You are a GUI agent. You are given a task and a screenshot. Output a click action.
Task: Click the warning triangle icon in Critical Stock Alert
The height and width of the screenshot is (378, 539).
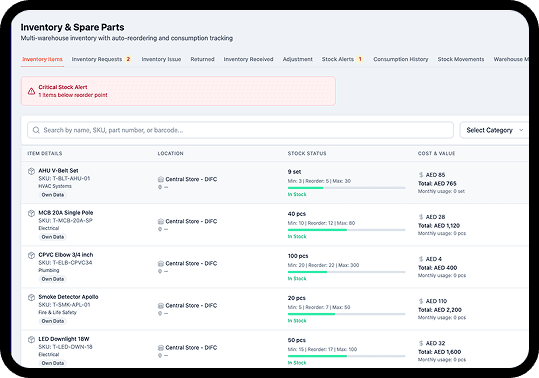pyautogui.click(x=31, y=91)
